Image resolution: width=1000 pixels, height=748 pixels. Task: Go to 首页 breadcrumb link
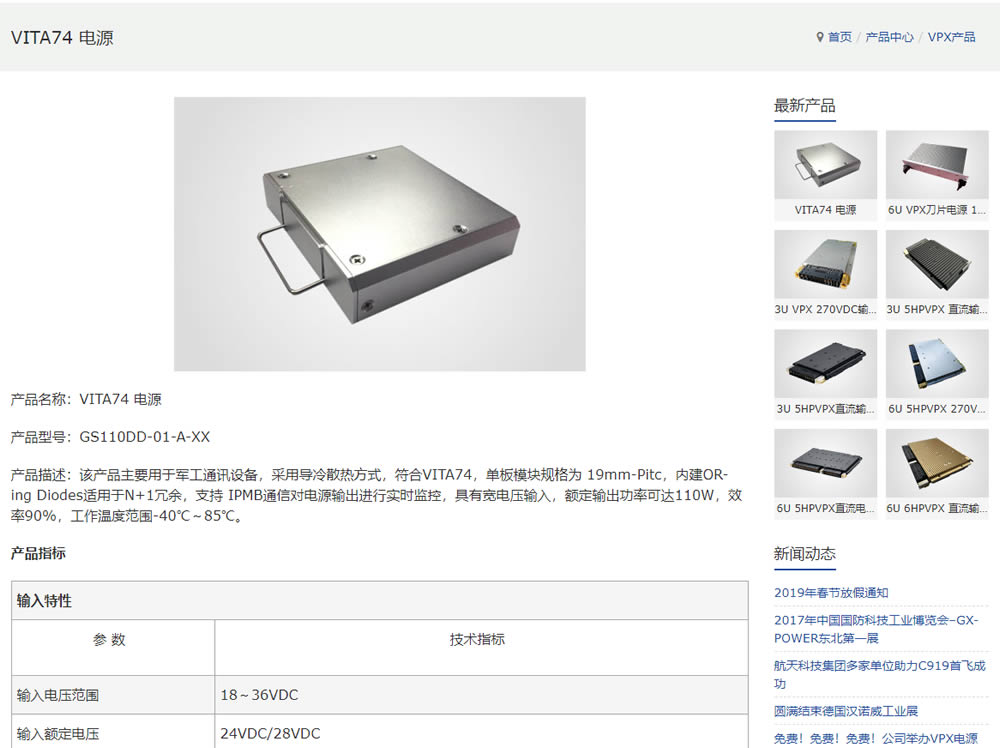[839, 37]
